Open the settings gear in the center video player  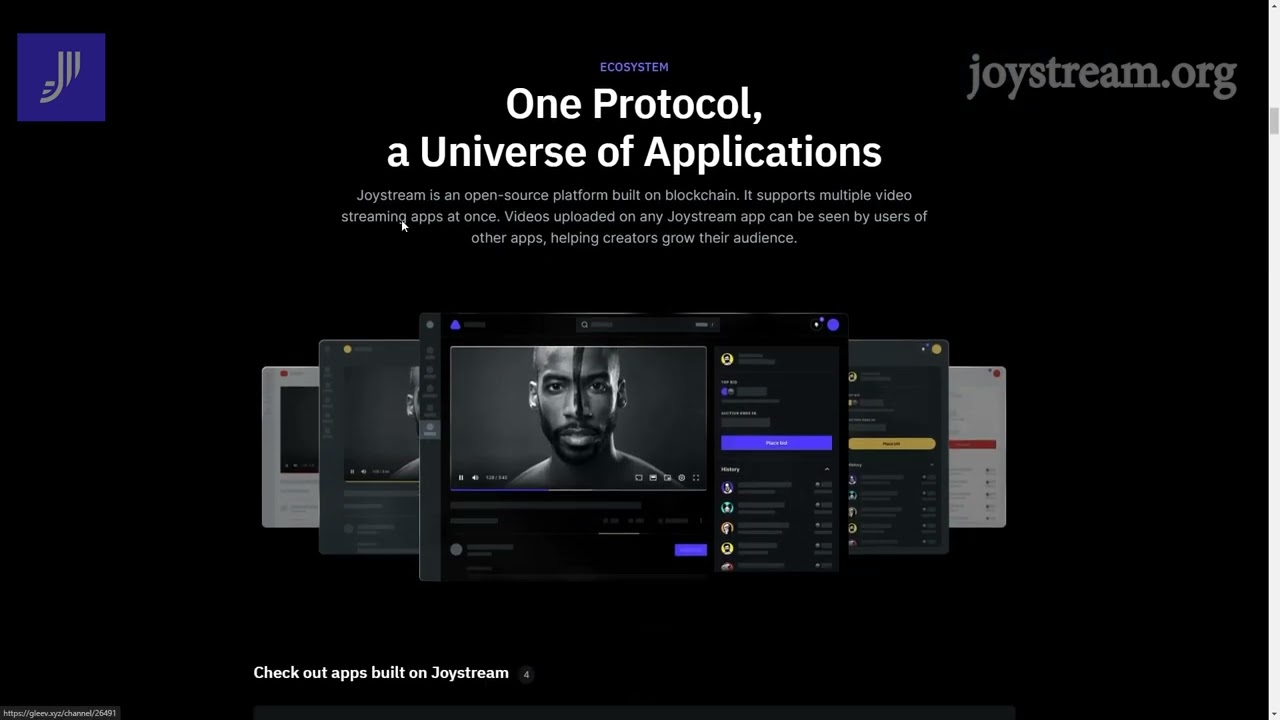682,478
